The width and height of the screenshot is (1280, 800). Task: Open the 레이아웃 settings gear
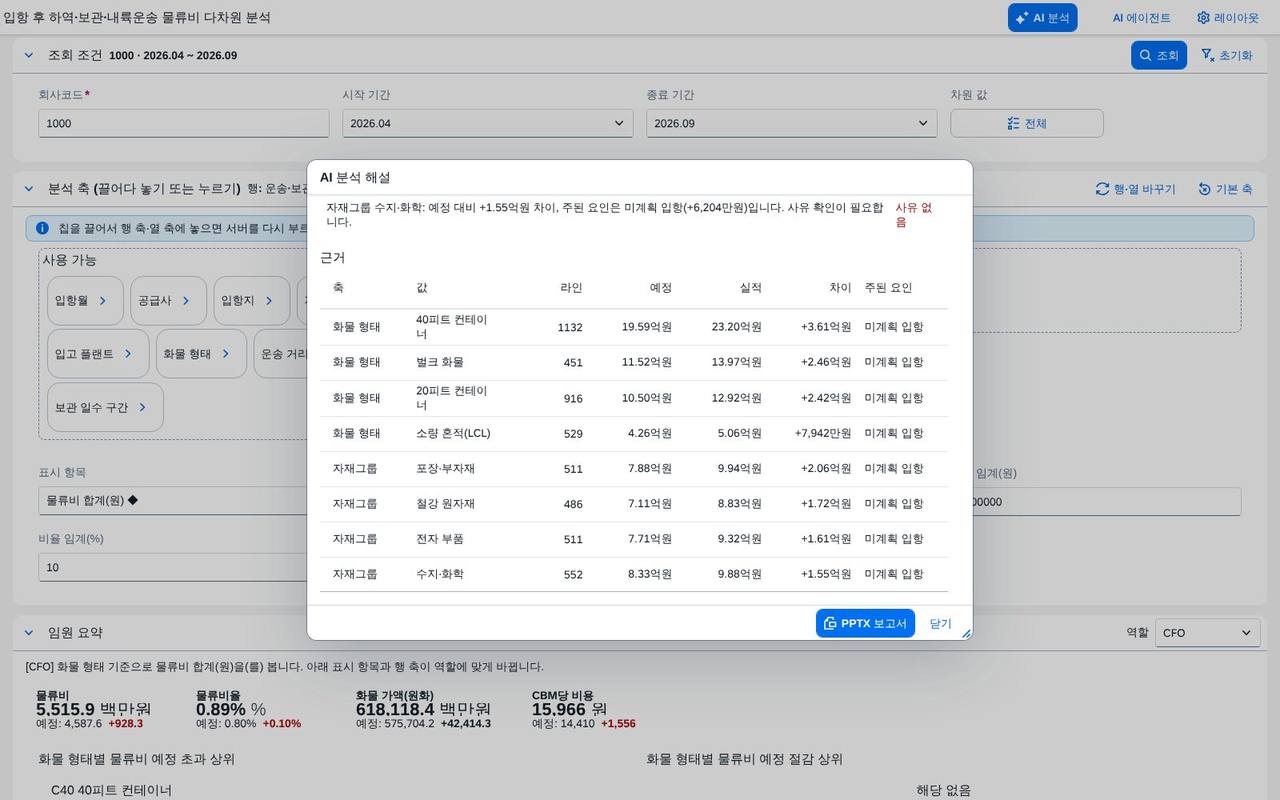click(x=1228, y=18)
